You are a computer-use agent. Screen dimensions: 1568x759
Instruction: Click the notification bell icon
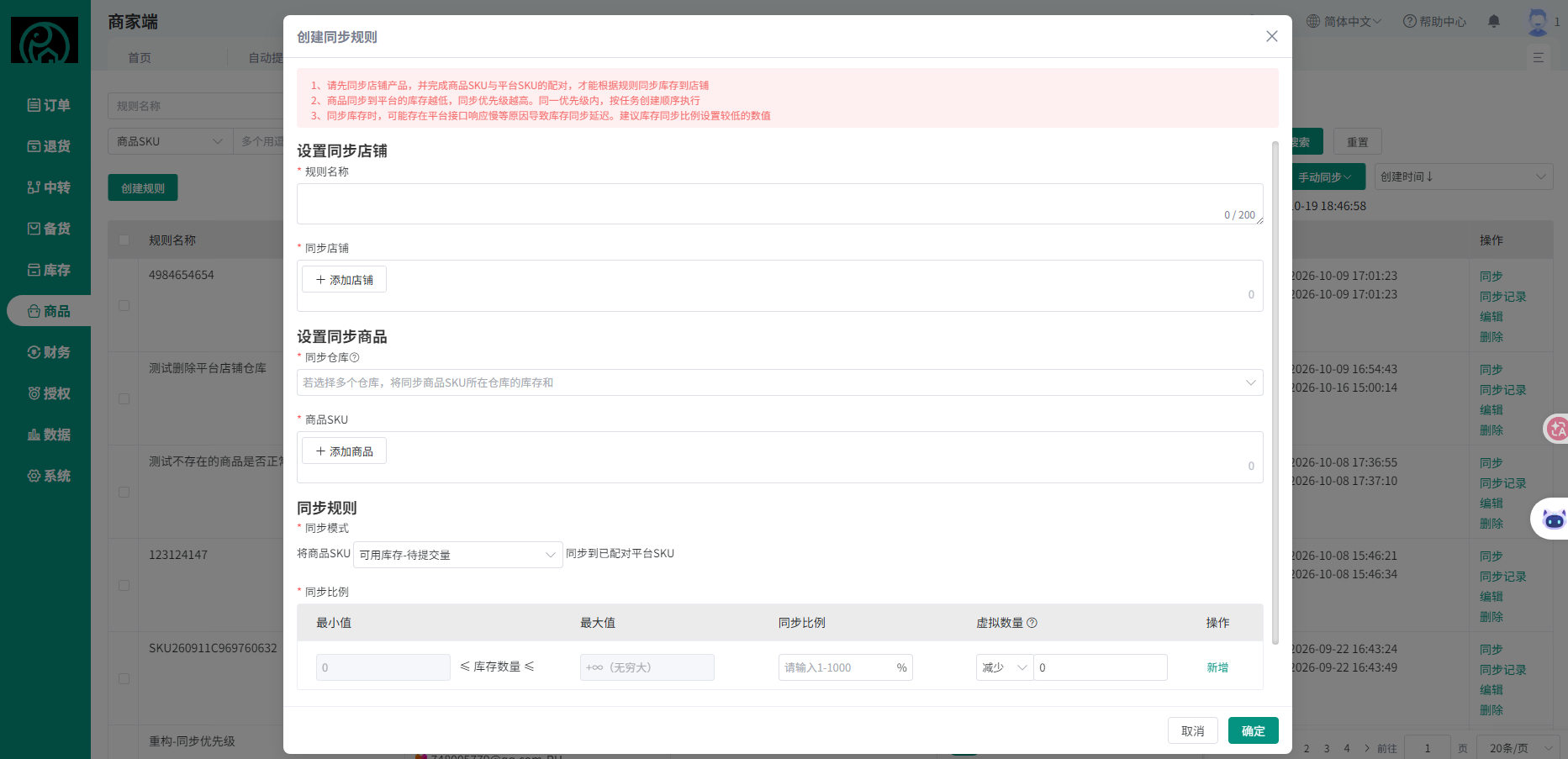tap(1494, 22)
